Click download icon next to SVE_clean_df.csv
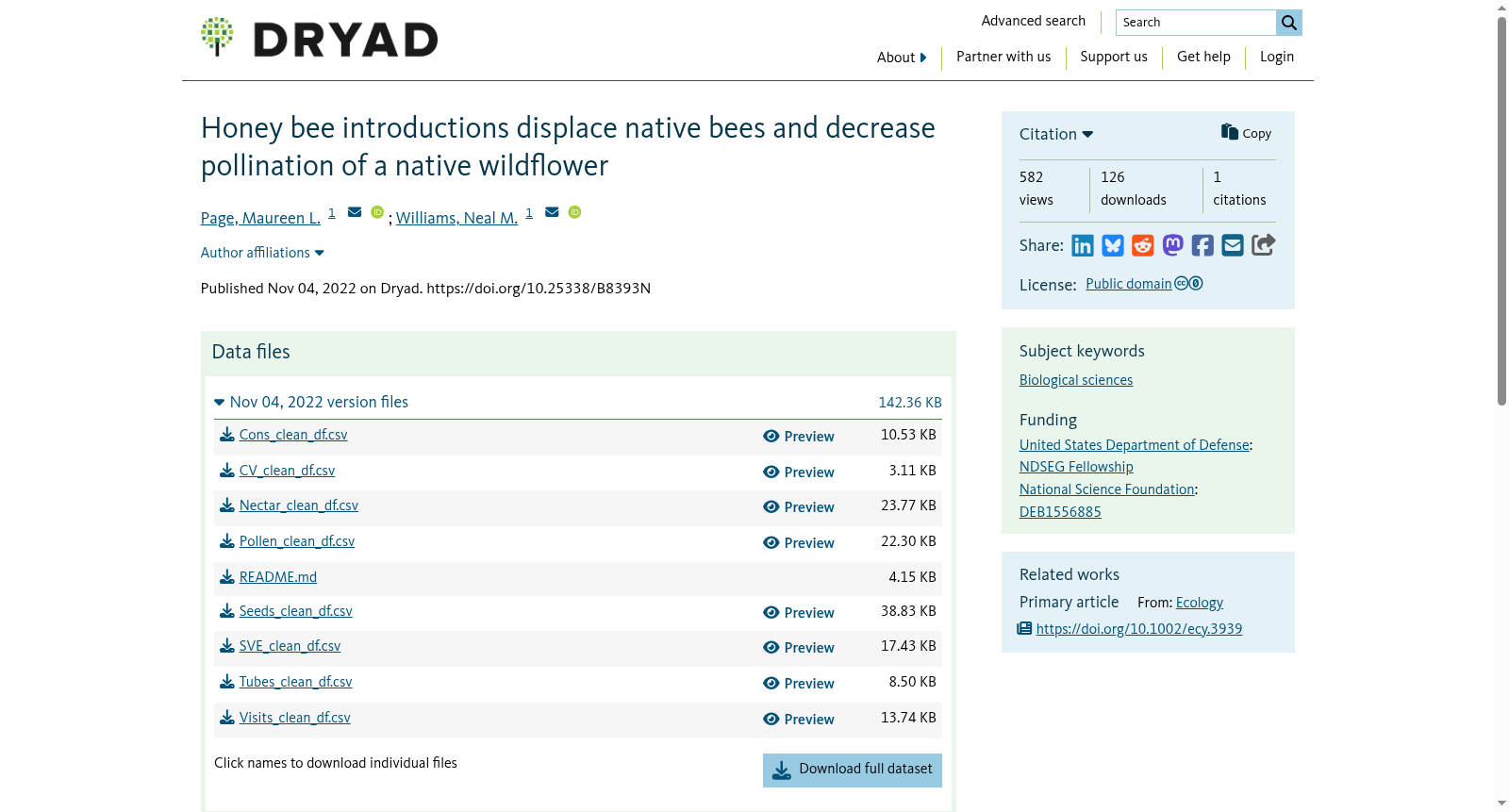 pos(227,646)
